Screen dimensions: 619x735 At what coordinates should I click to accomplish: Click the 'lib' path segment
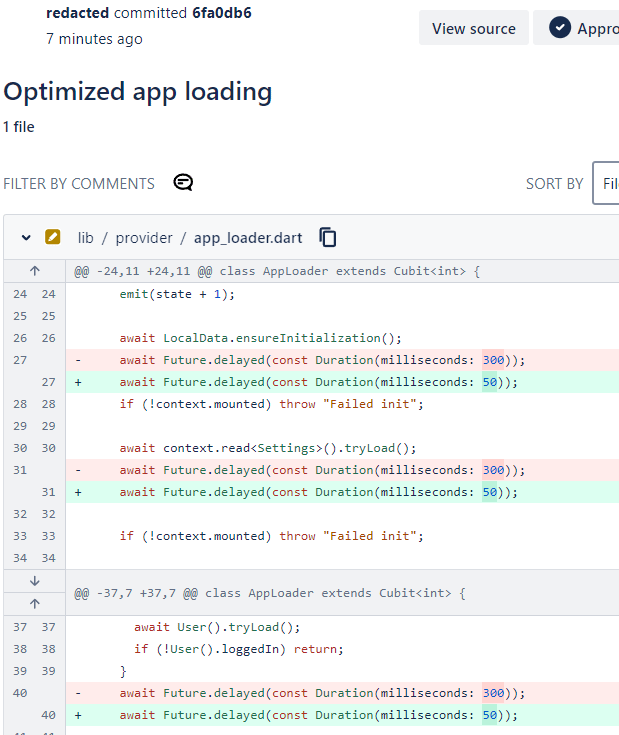(x=85, y=238)
